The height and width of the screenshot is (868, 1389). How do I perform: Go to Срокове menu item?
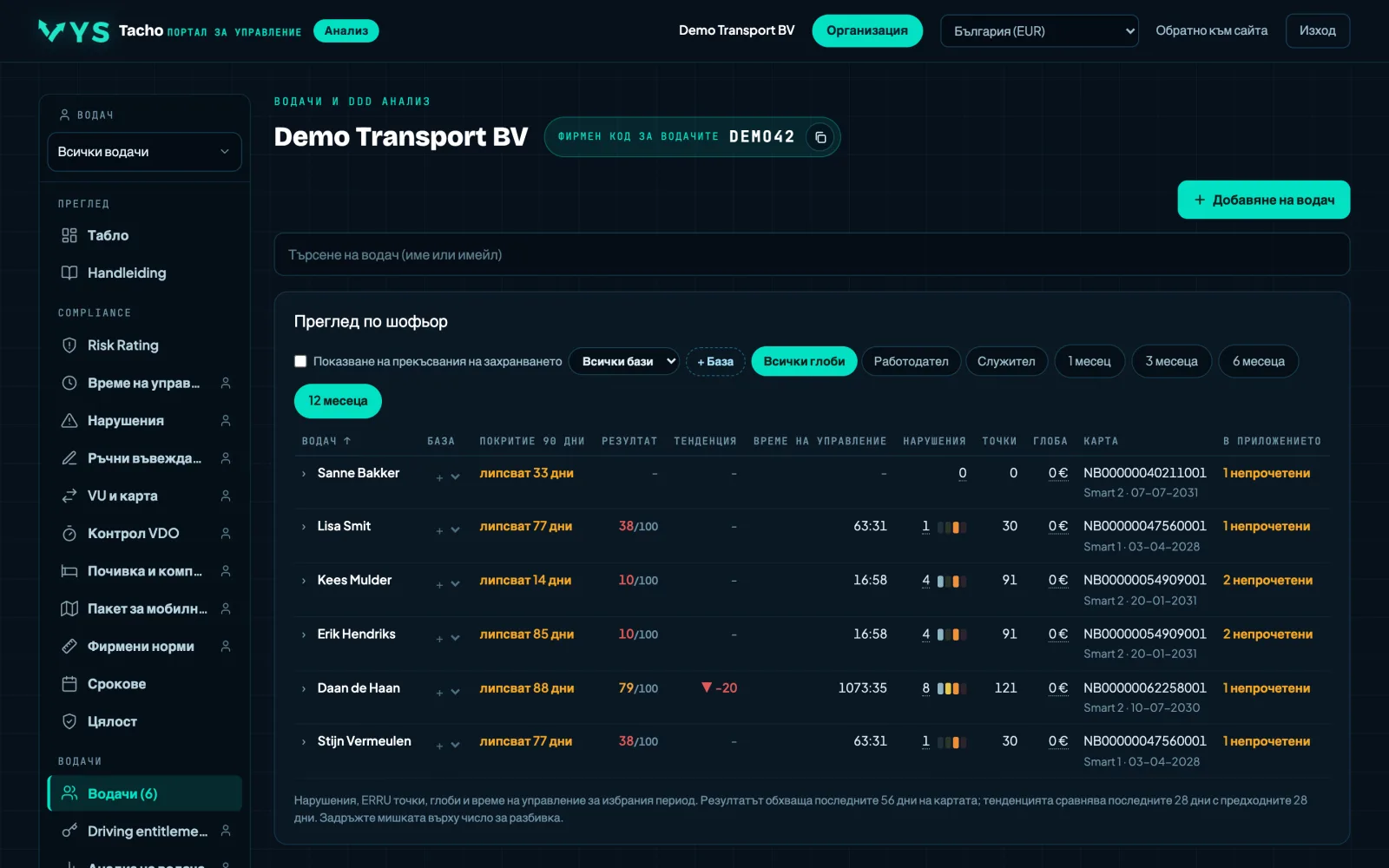[144, 684]
